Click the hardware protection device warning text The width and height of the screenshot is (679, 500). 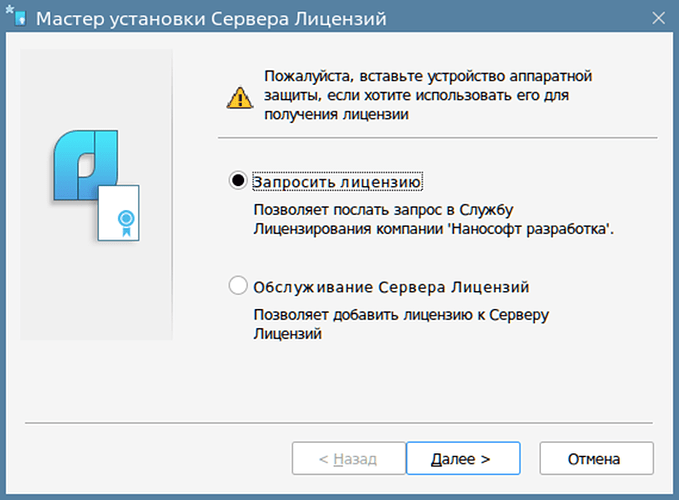point(428,95)
